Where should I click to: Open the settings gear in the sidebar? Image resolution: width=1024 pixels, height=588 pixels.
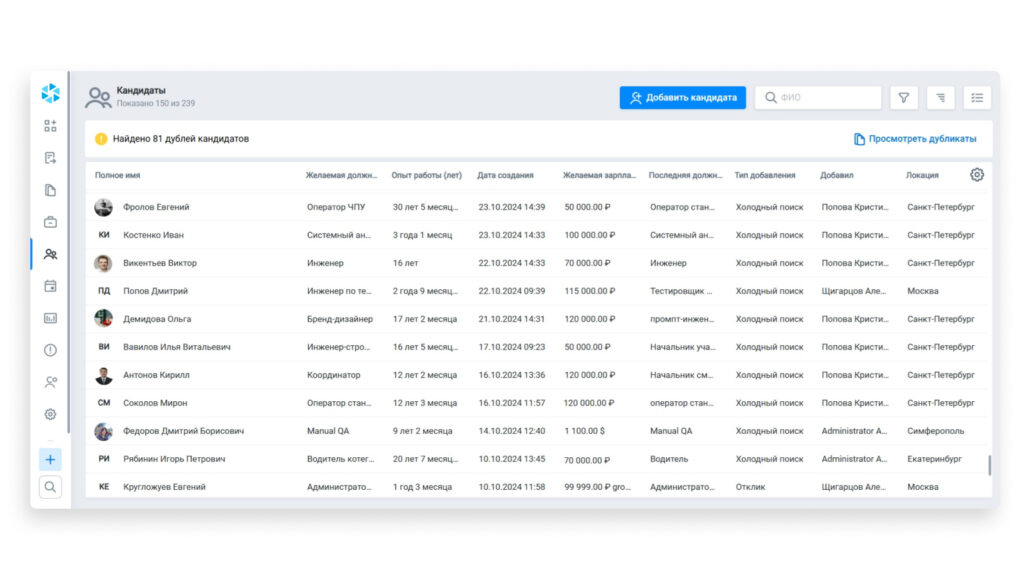pos(50,414)
